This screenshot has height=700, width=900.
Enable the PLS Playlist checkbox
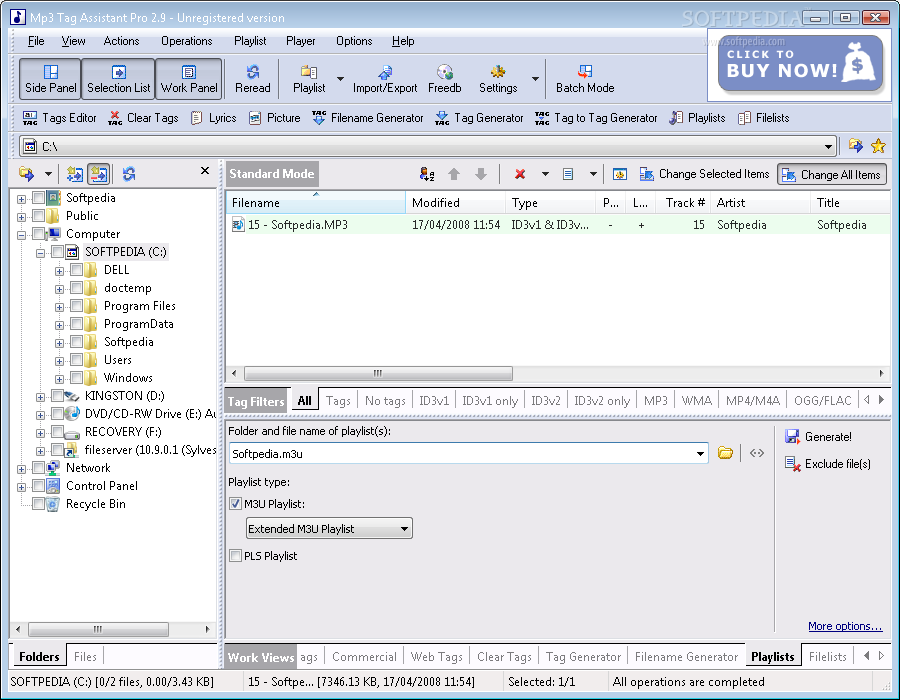(235, 555)
